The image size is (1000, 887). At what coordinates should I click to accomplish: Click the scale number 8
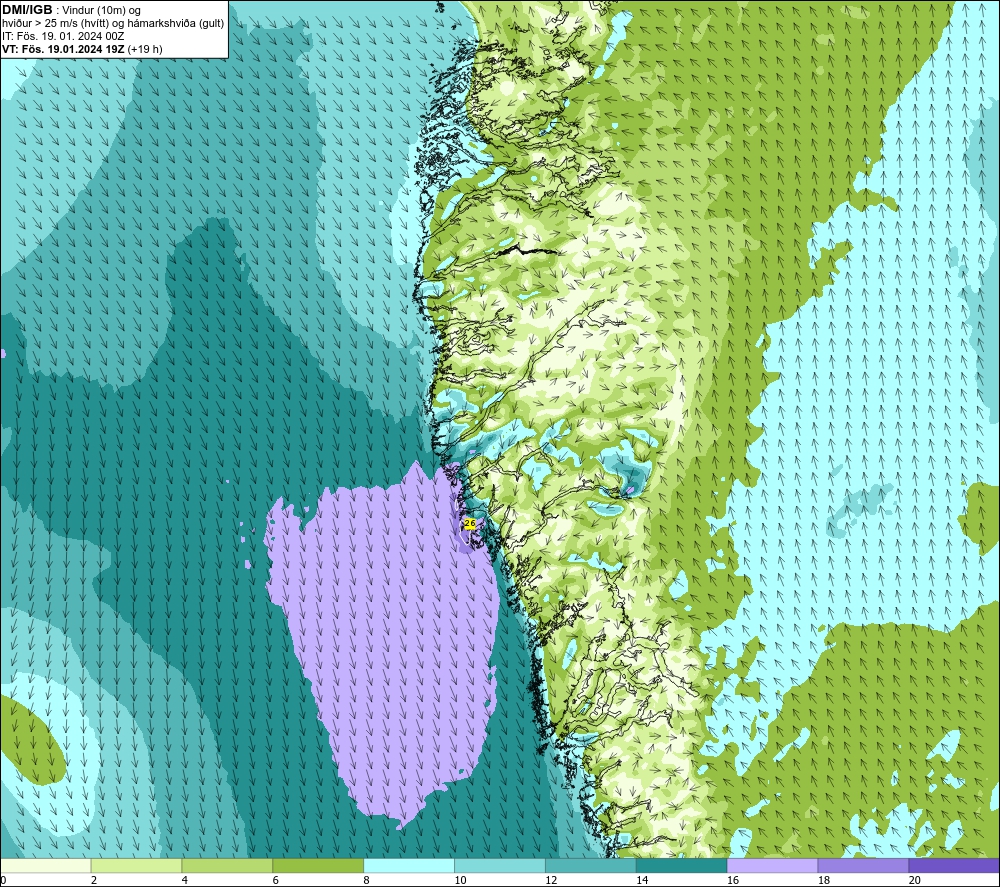pos(367,880)
